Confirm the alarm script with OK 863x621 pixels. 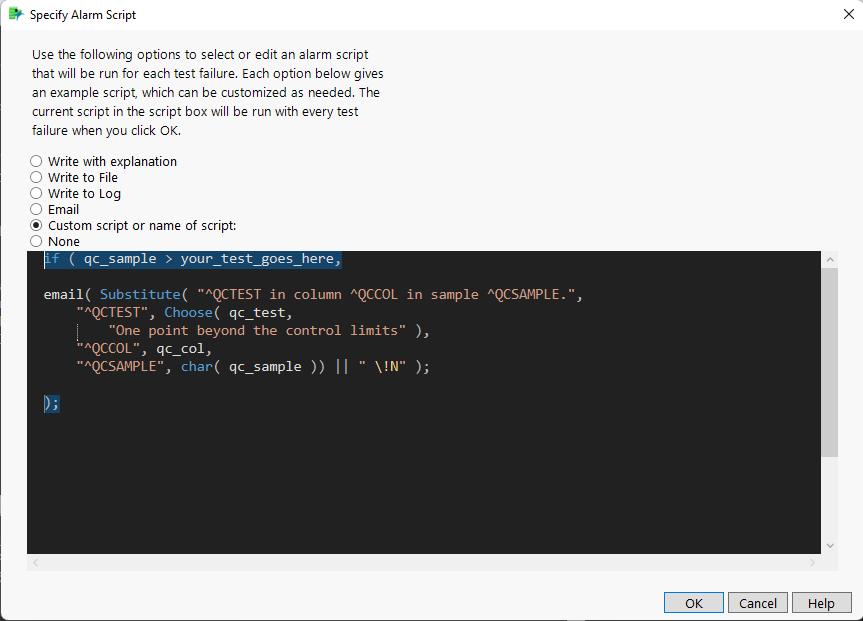pos(693,602)
